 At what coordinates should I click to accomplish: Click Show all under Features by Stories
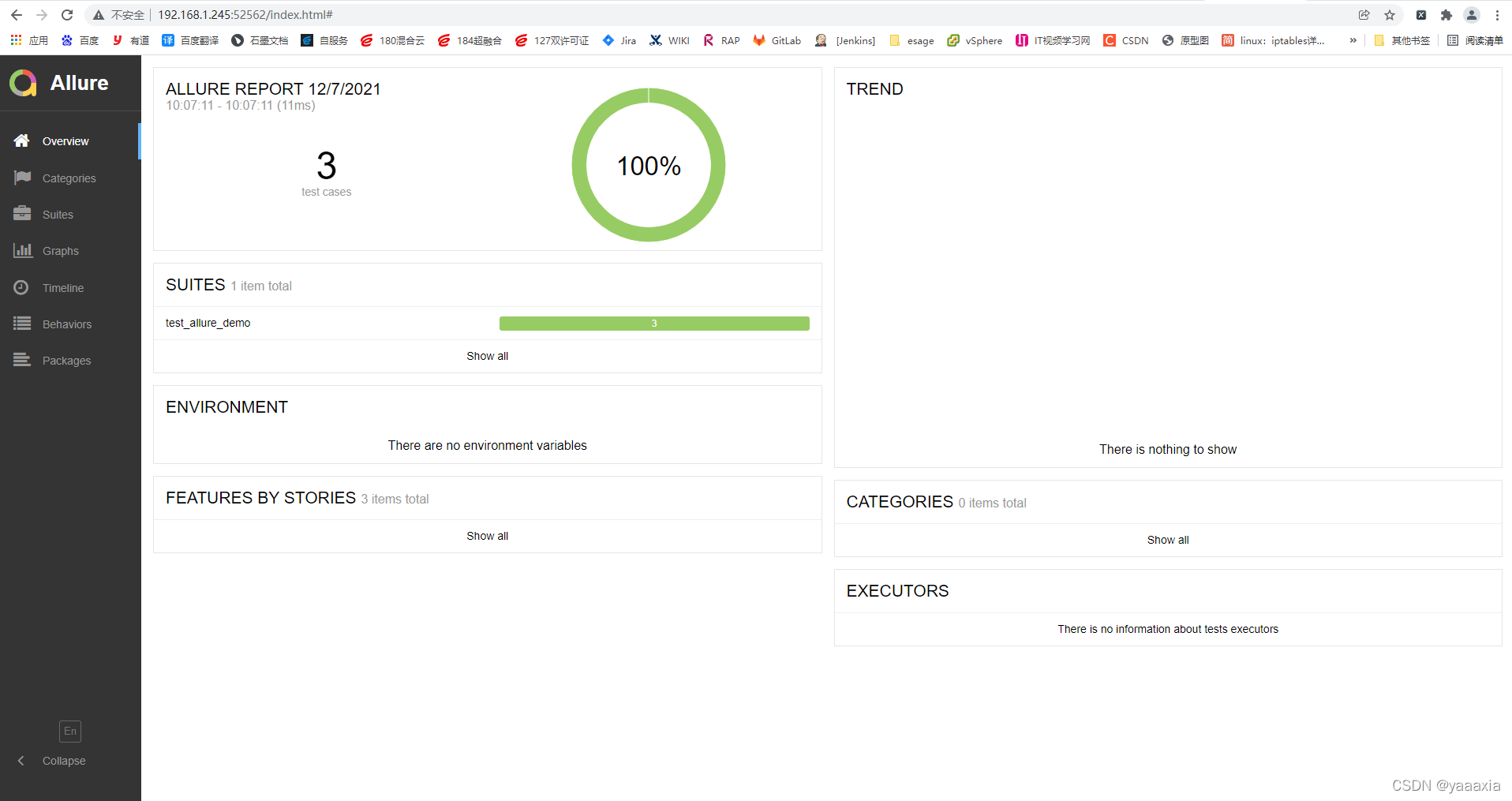[x=487, y=536]
